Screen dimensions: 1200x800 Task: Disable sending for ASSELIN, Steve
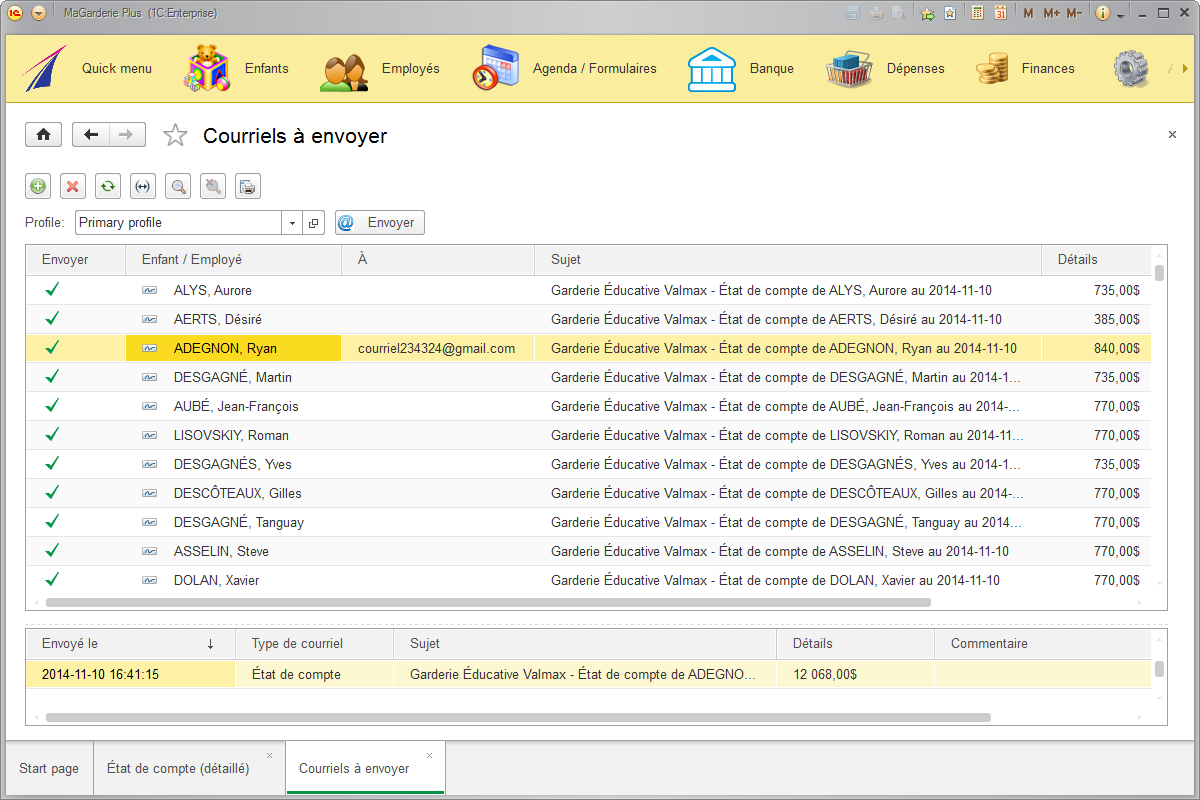pos(52,551)
